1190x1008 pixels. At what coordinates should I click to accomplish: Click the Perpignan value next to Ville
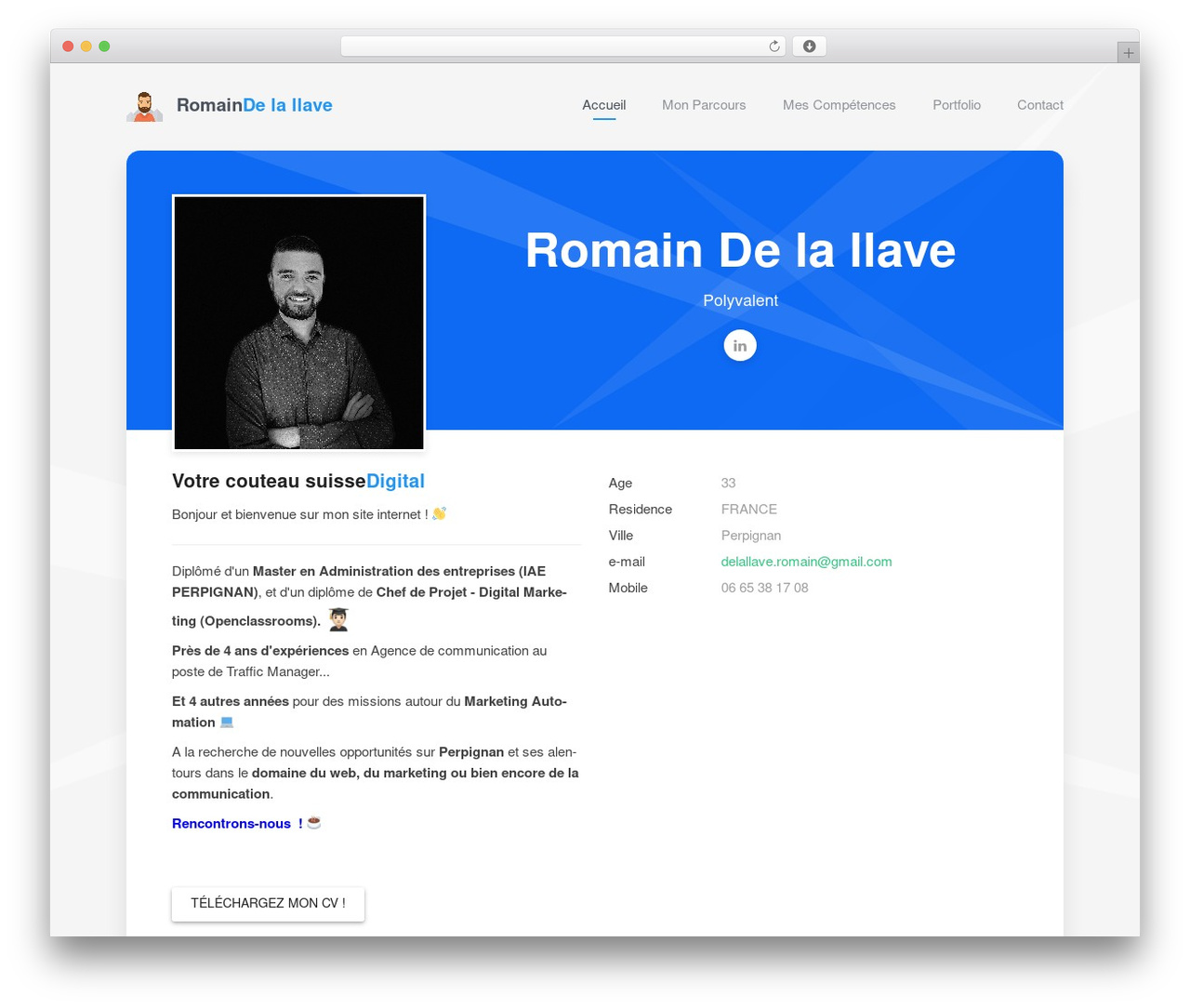pos(751,536)
